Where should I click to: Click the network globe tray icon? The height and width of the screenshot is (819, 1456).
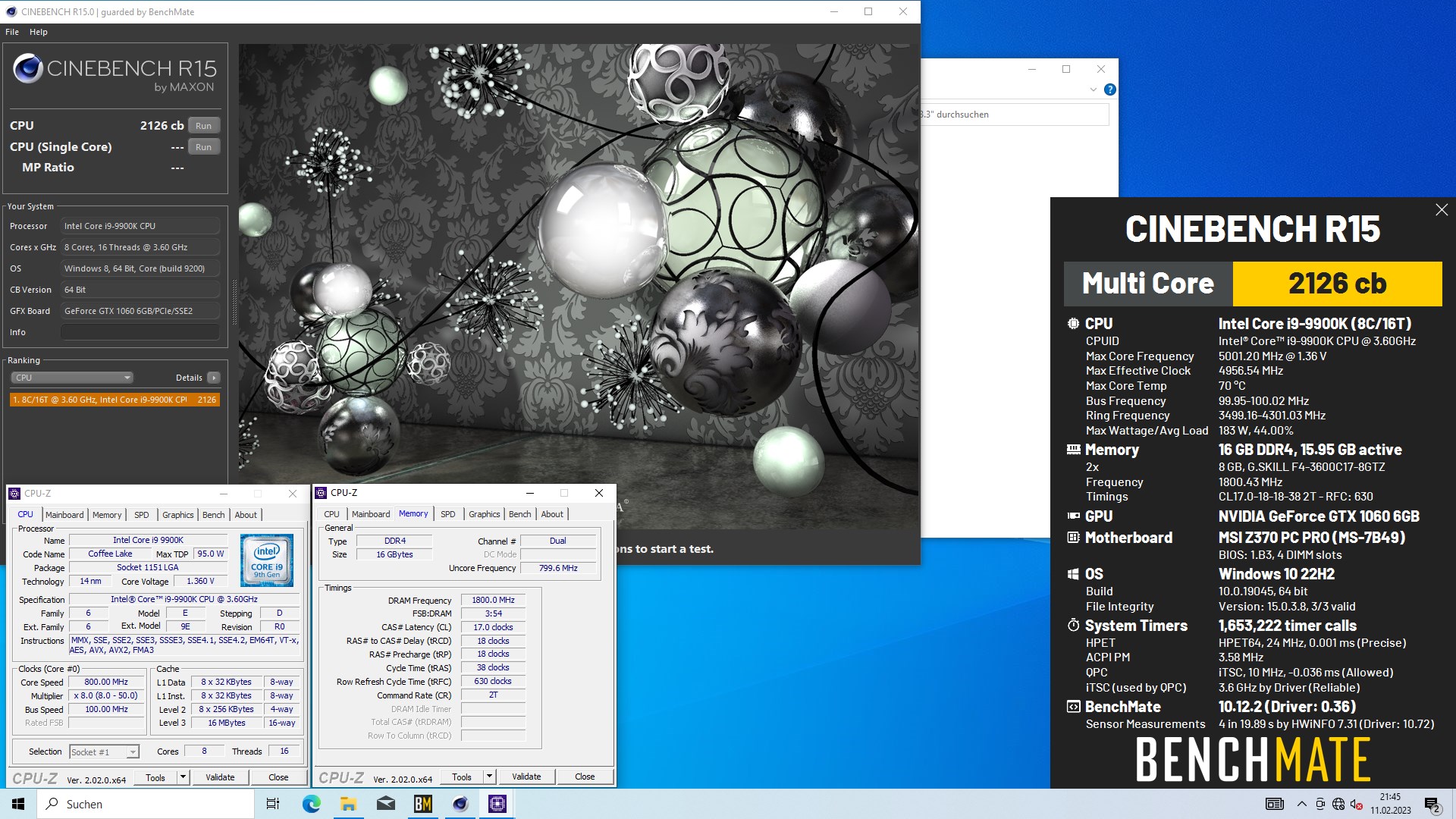pyautogui.click(x=1338, y=804)
